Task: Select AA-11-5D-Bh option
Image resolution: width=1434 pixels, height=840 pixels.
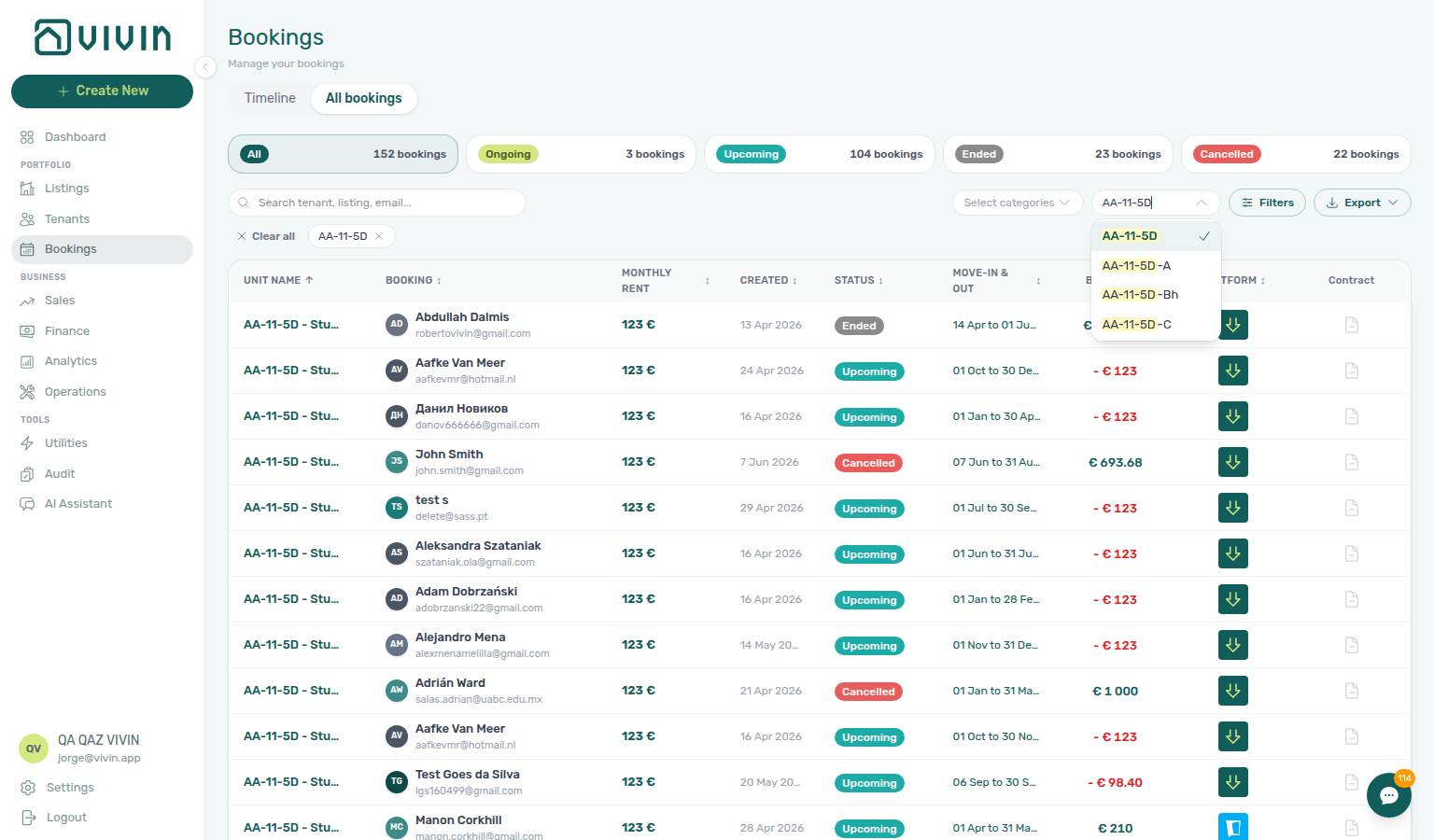Action: point(1156,295)
